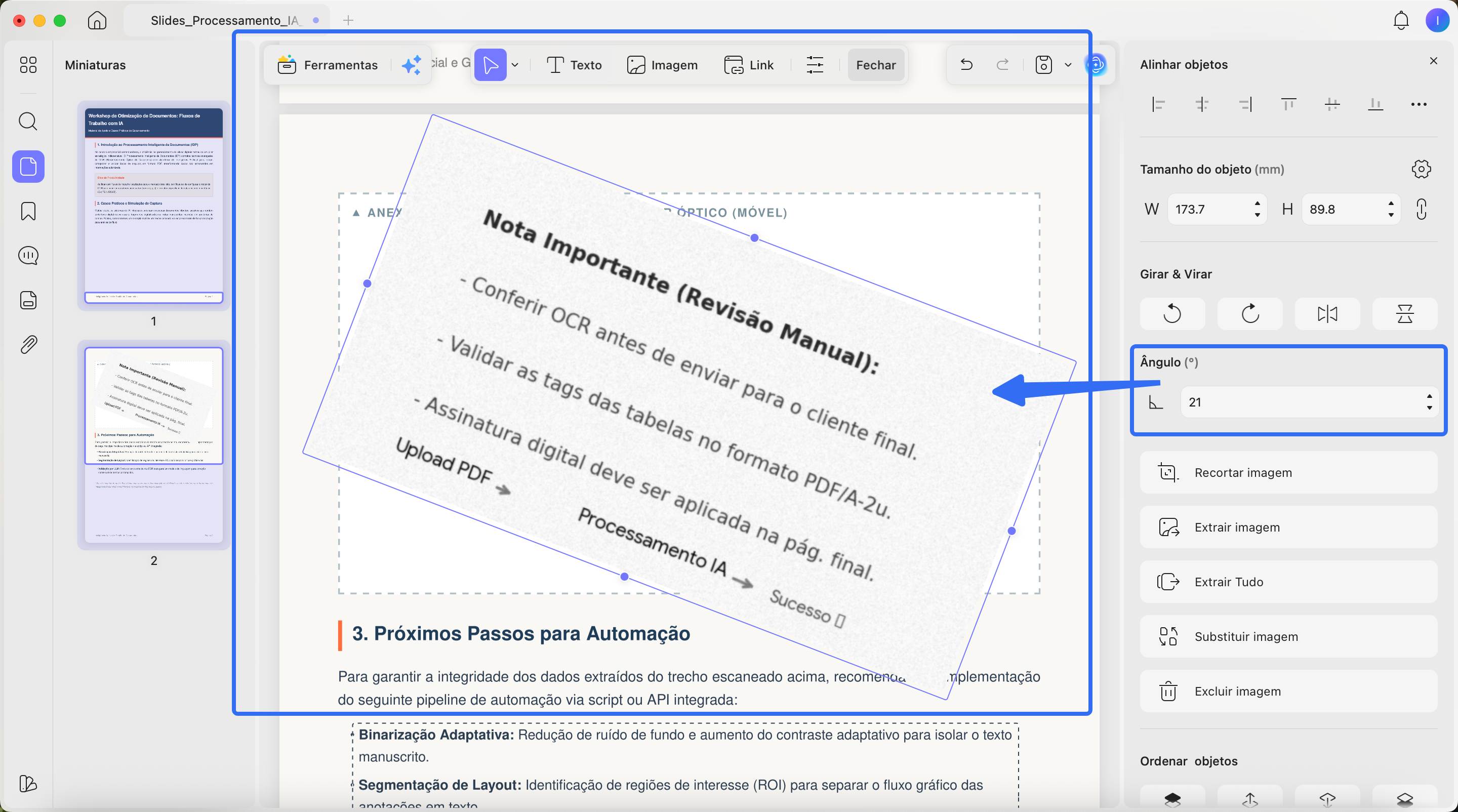
Task: Open the attachments paperclip icon
Action: 28,344
